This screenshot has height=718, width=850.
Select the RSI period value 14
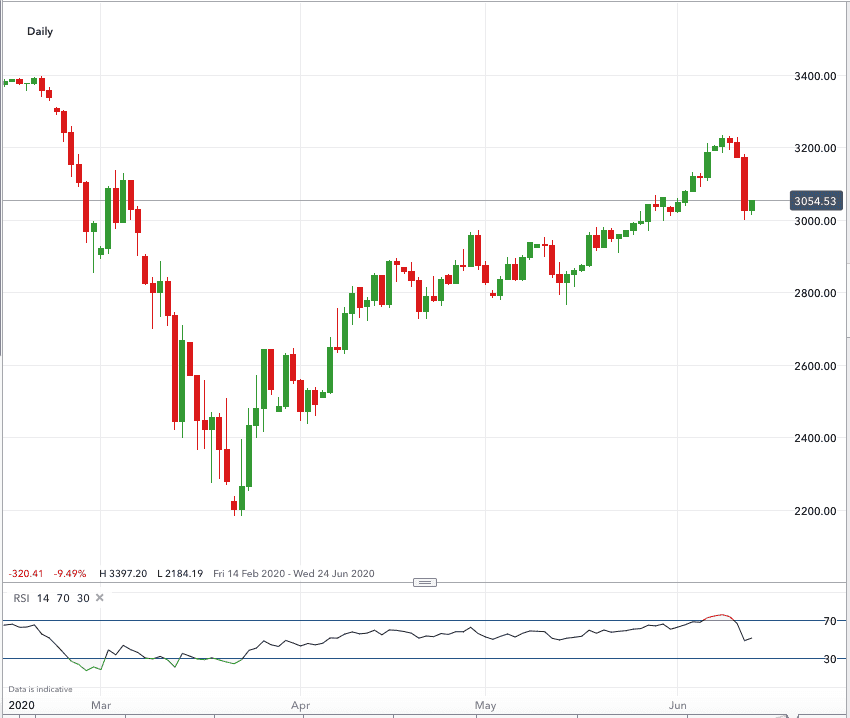tap(43, 598)
